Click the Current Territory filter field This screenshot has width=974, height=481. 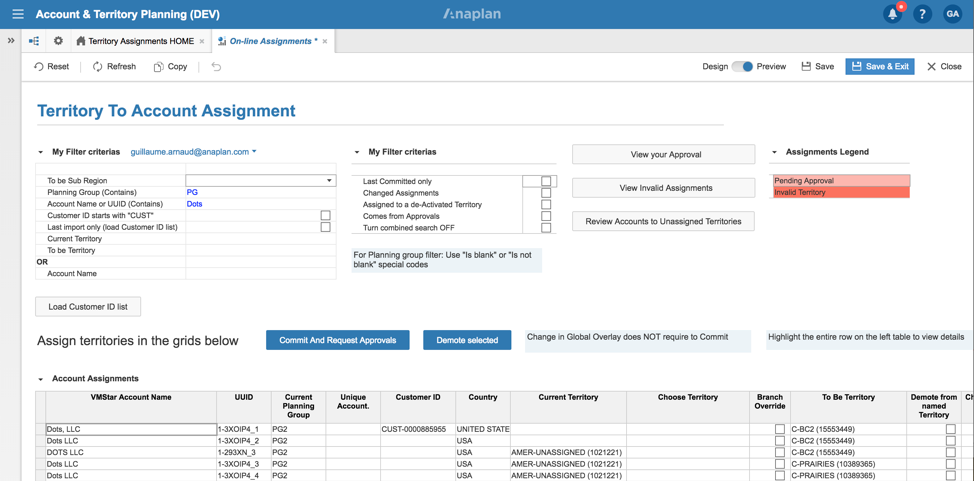(x=261, y=239)
